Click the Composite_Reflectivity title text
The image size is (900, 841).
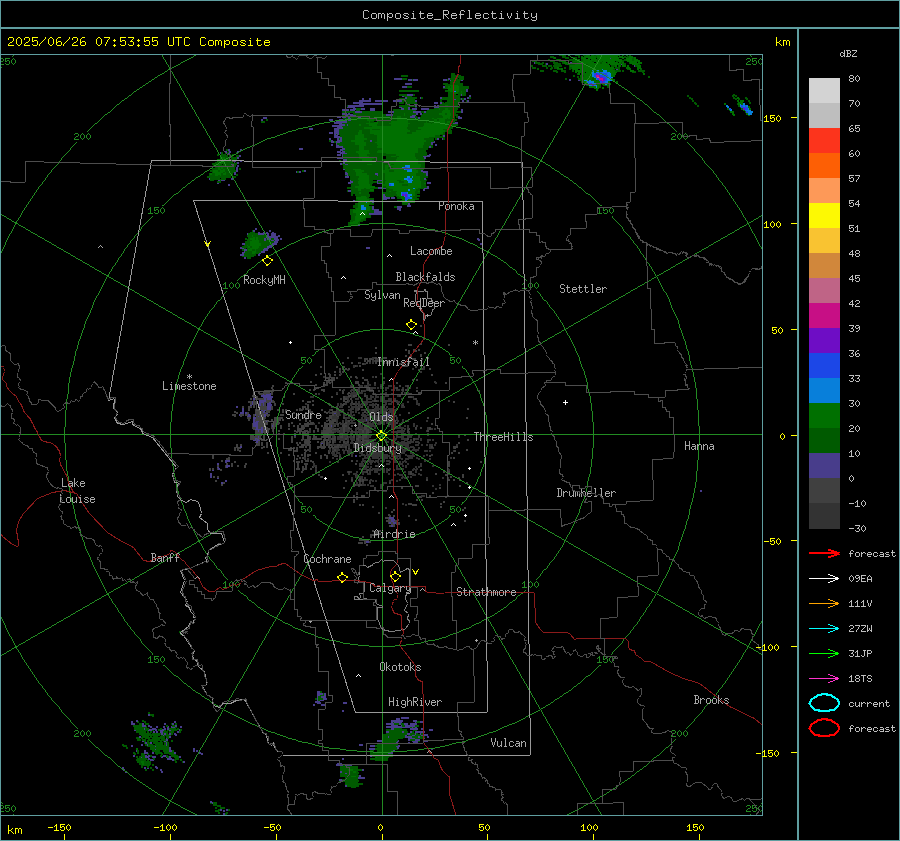click(449, 15)
